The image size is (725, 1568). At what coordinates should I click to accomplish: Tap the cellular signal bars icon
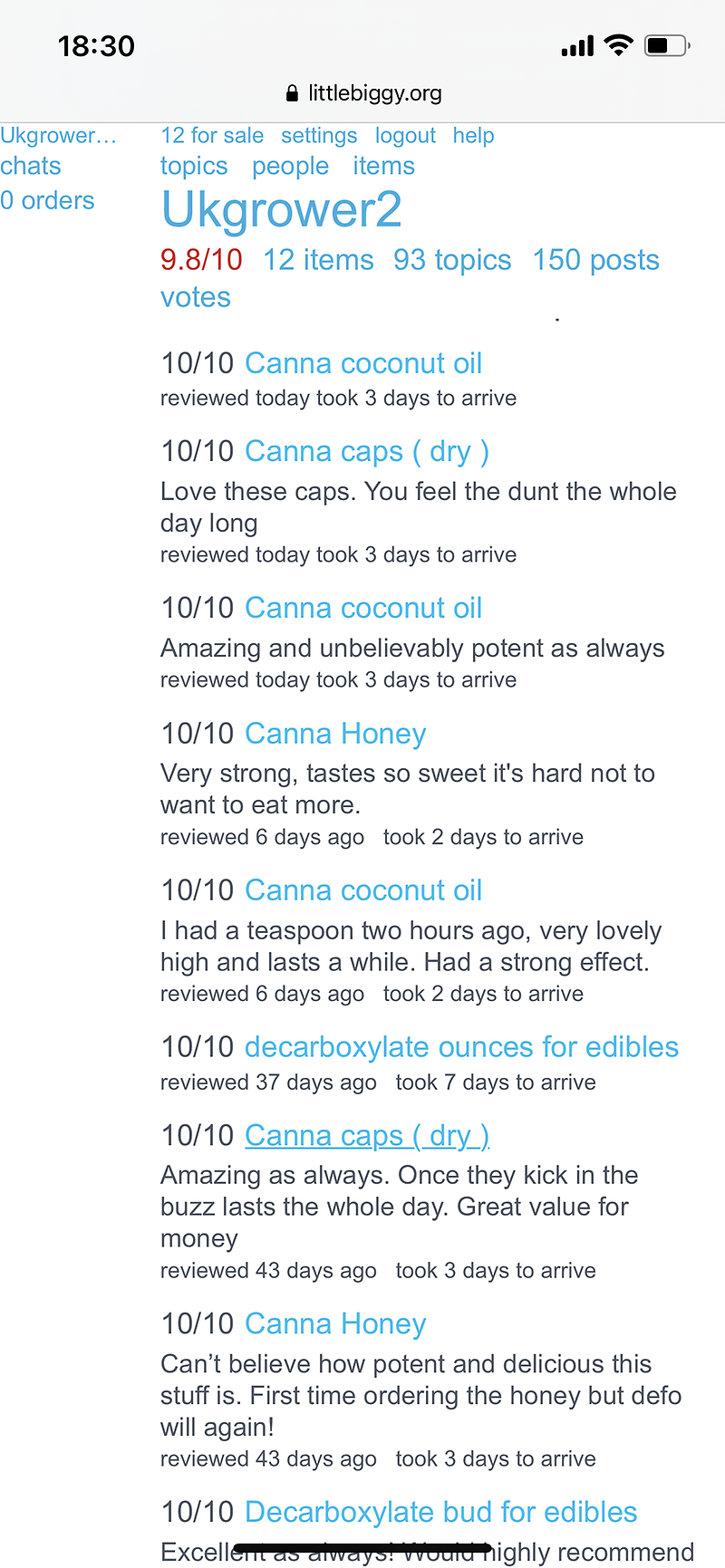tap(577, 46)
